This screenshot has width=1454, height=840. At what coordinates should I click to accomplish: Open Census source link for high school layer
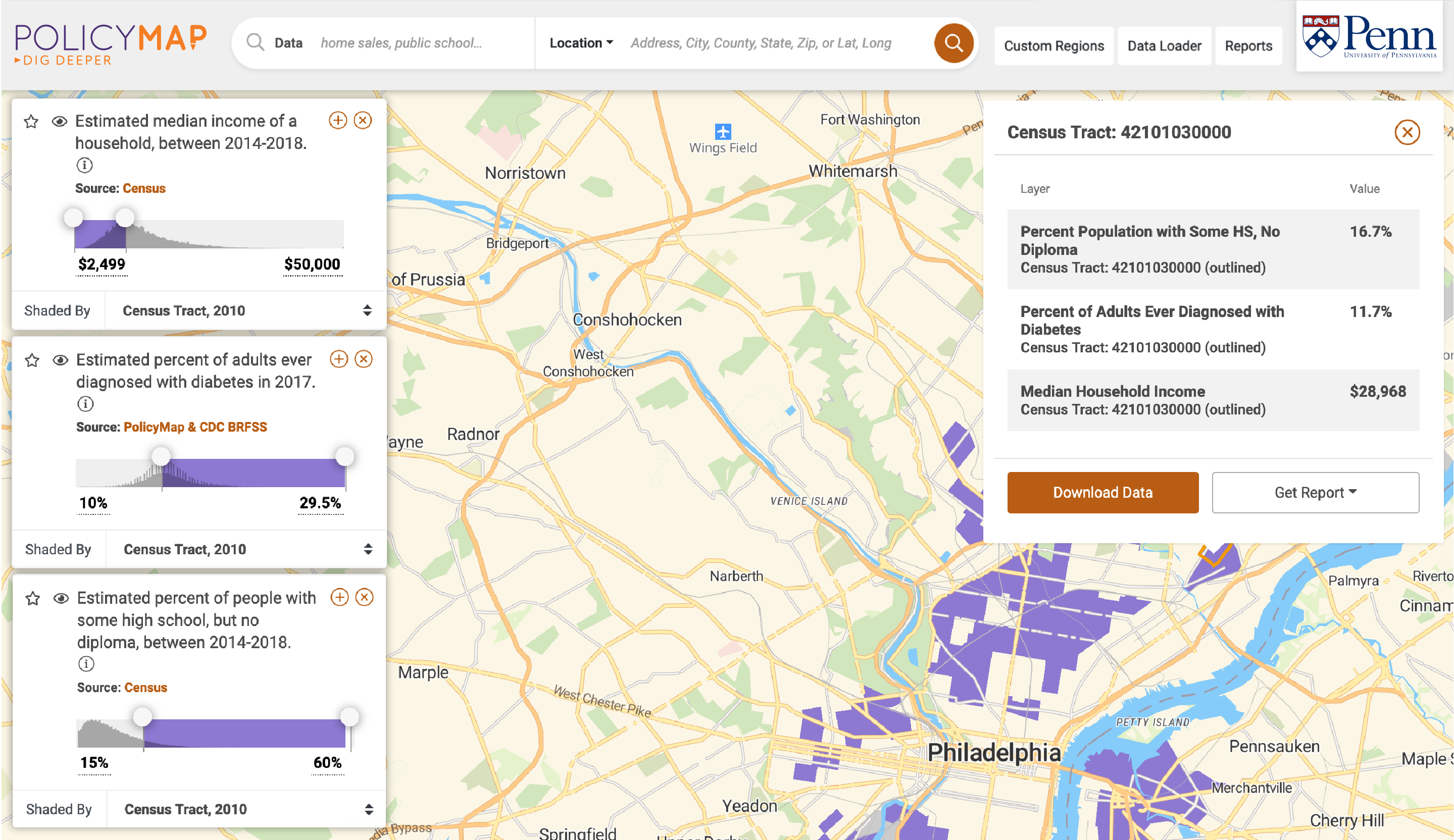click(146, 688)
